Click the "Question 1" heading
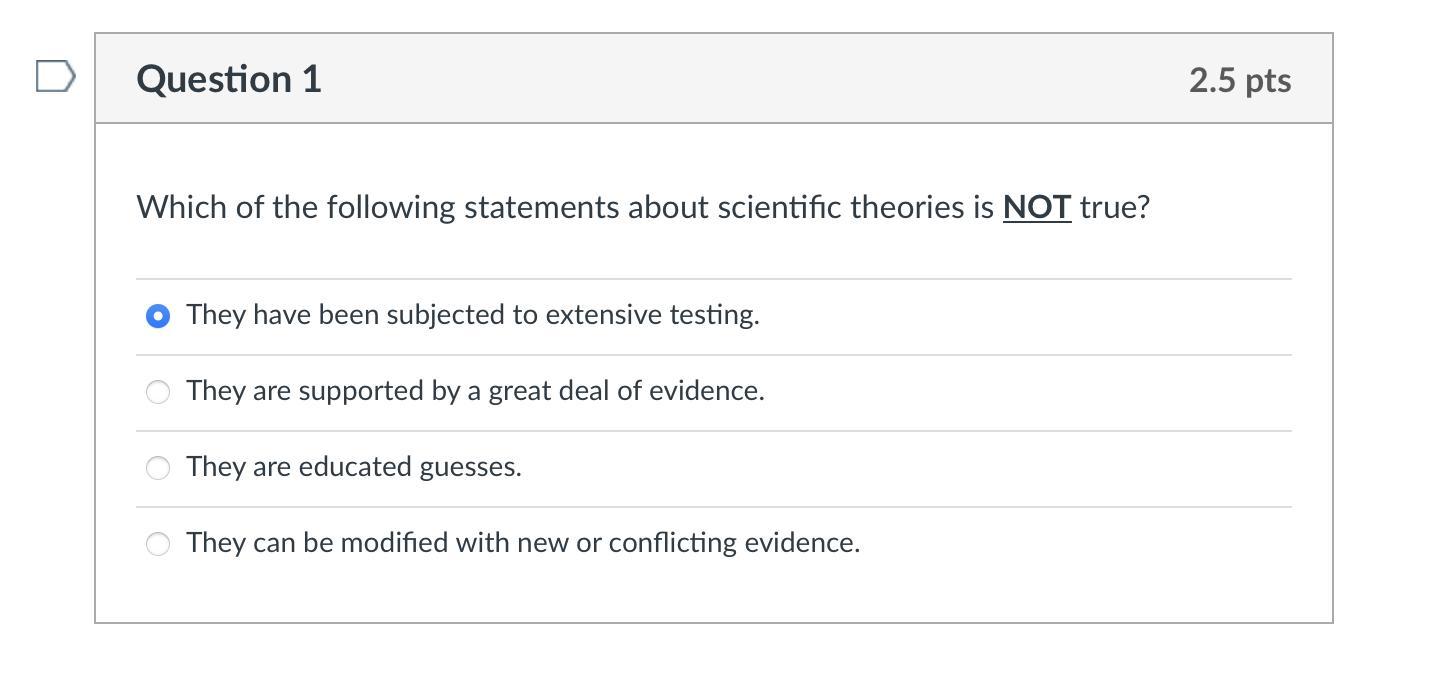This screenshot has width=1438, height=682. pos(229,79)
